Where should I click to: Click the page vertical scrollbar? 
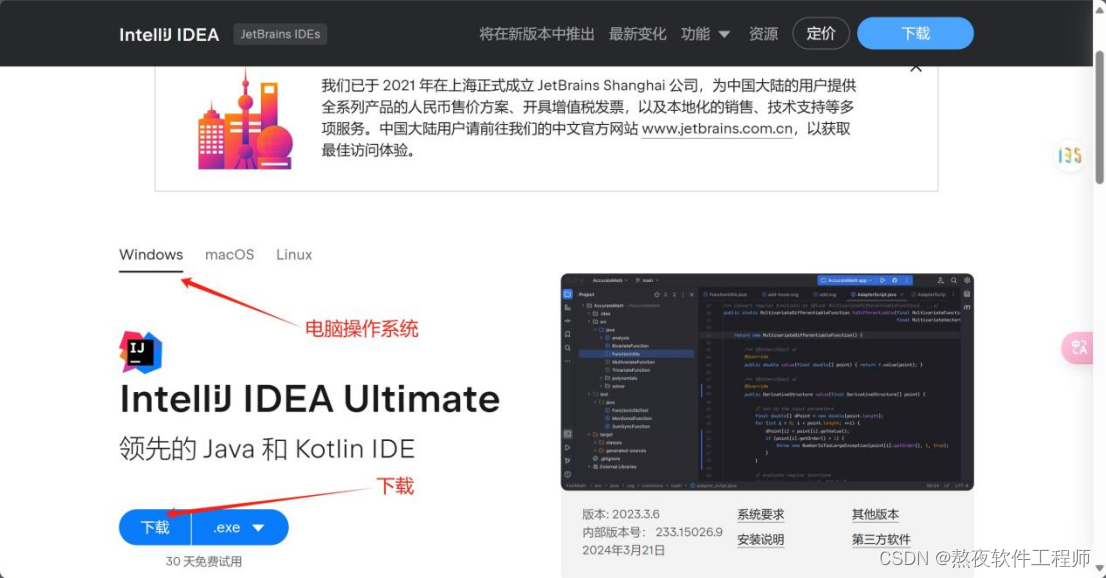(1099, 117)
